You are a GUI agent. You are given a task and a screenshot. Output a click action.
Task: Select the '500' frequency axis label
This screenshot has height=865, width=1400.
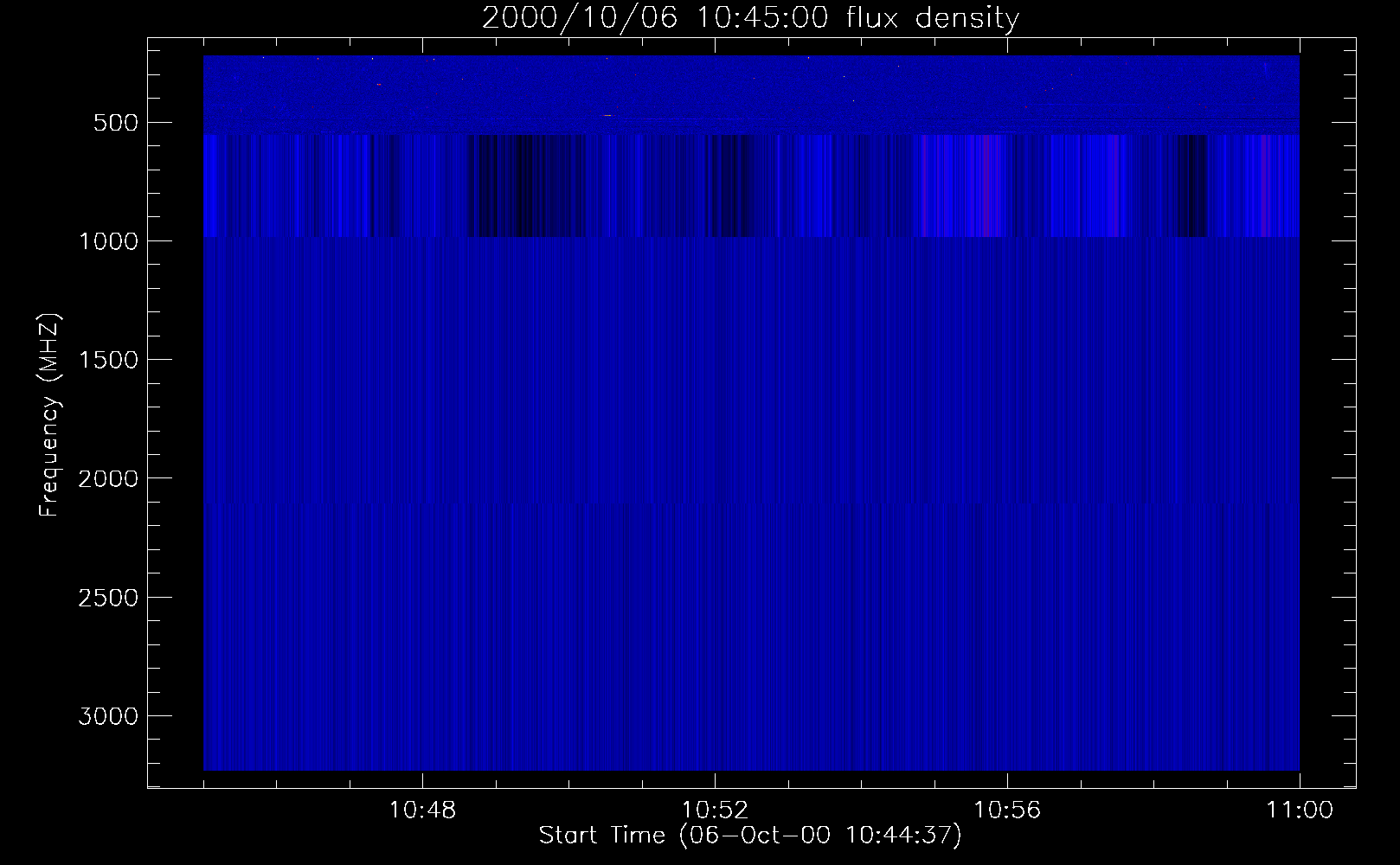point(115,123)
